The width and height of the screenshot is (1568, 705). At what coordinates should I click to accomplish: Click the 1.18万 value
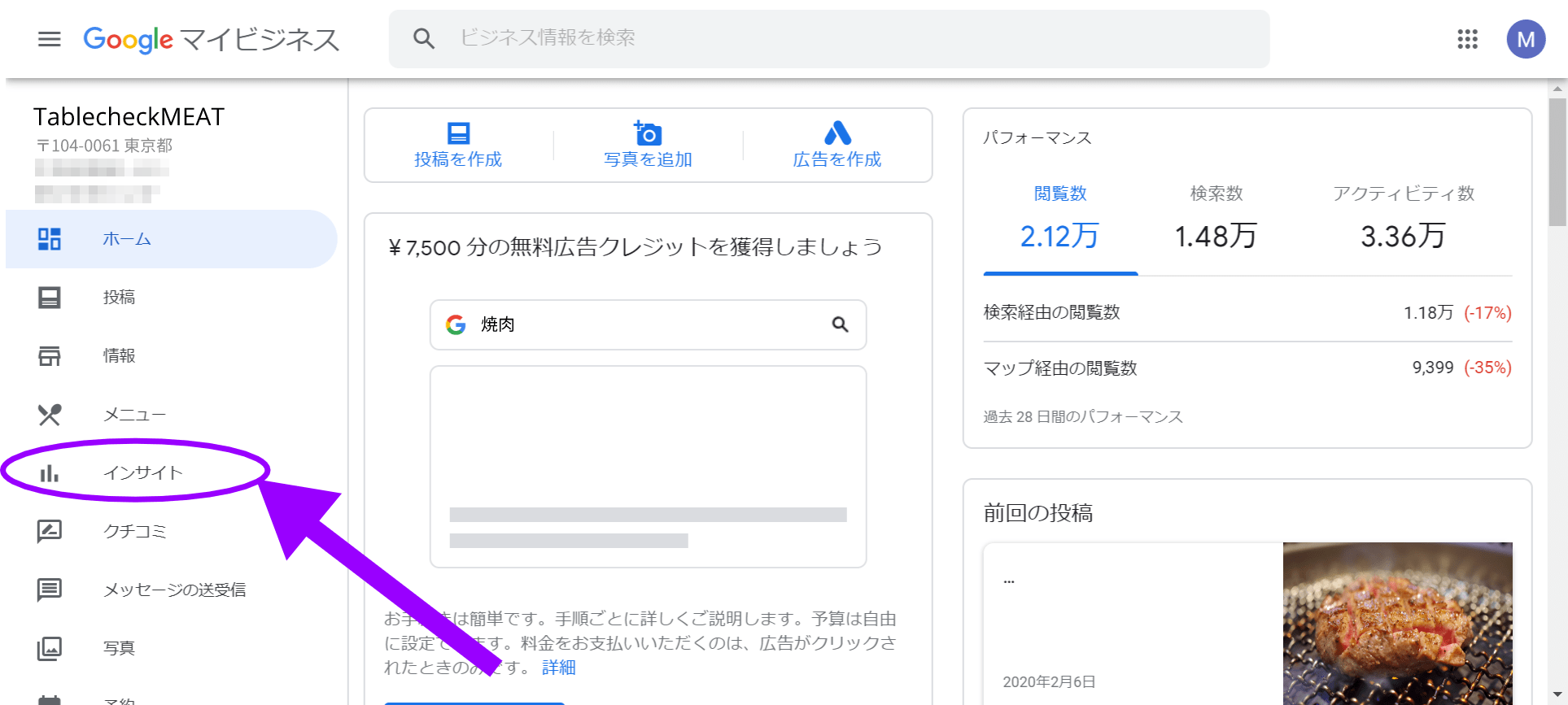point(1428,313)
